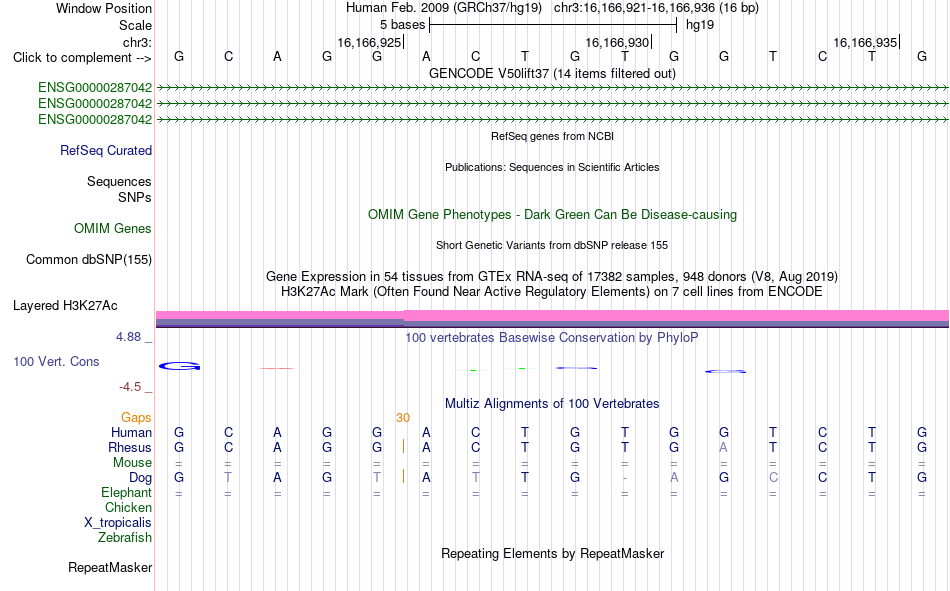
Task: Click the hg19 label beside scale bar
Action: point(700,25)
